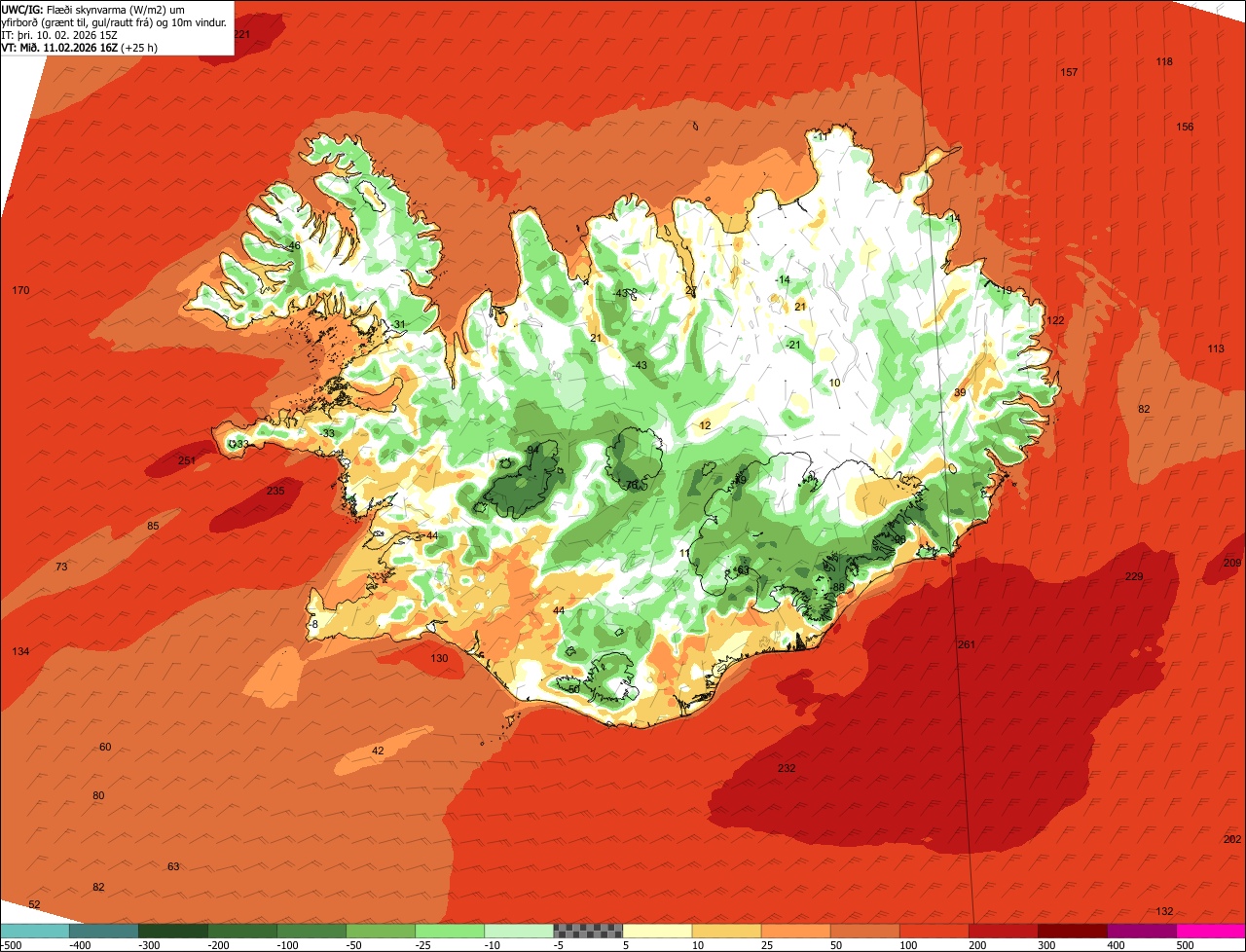Select the map value 85
The height and width of the screenshot is (952, 1246).
point(153,526)
